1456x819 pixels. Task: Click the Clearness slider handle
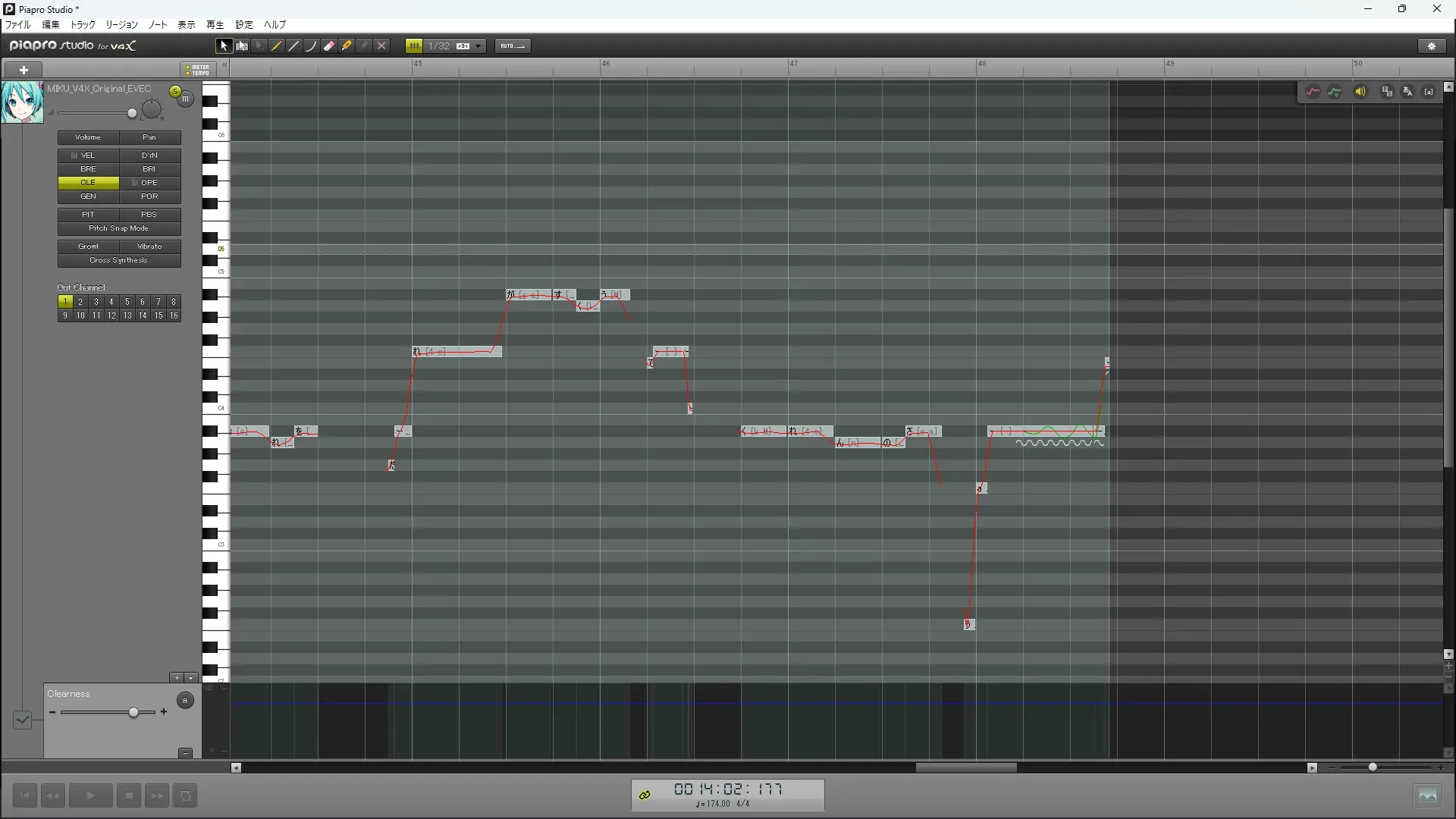click(134, 713)
